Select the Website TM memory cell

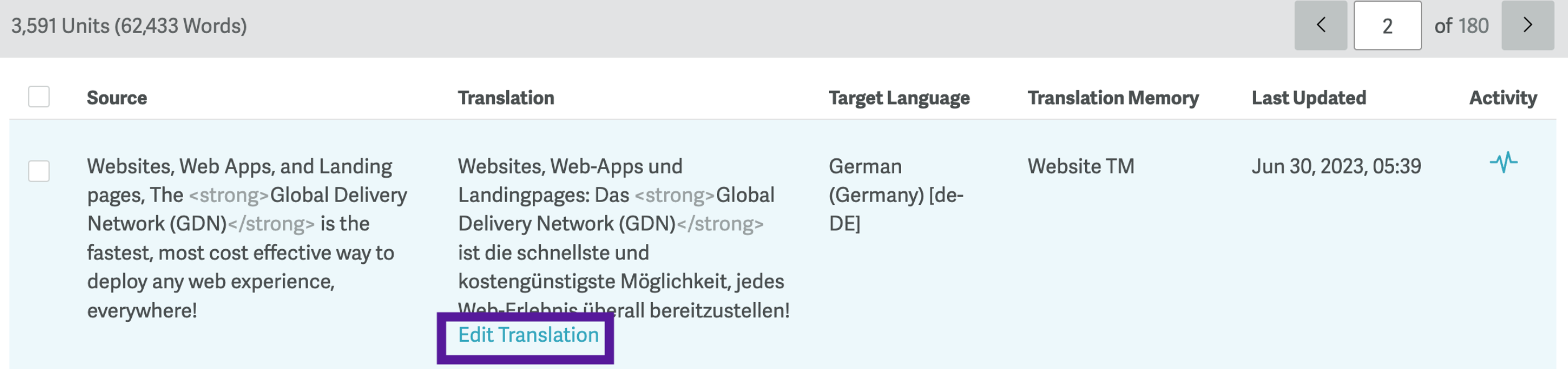pos(1081,166)
